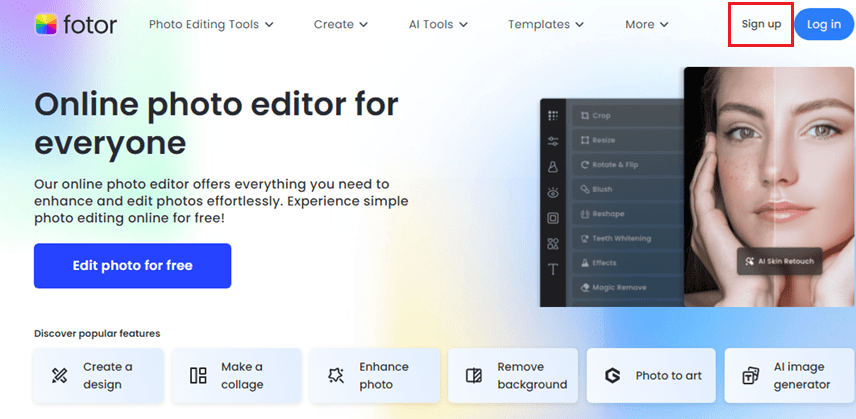856x419 pixels.
Task: Click Edit photo for free button
Action: (132, 266)
